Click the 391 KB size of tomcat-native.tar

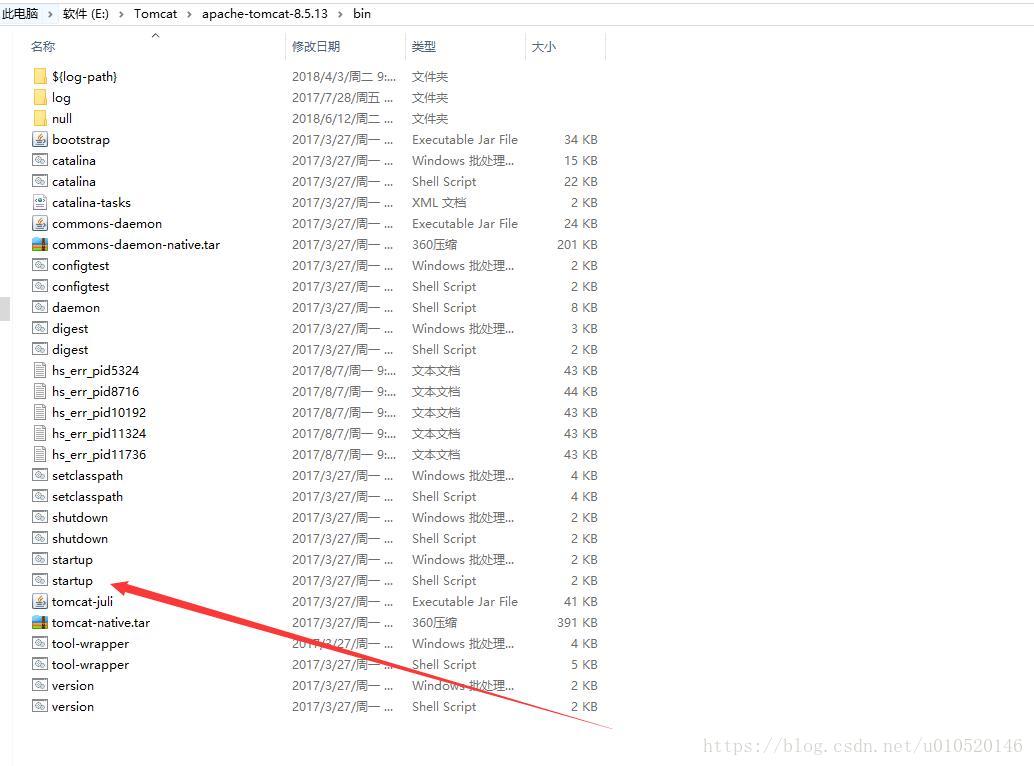click(x=577, y=622)
